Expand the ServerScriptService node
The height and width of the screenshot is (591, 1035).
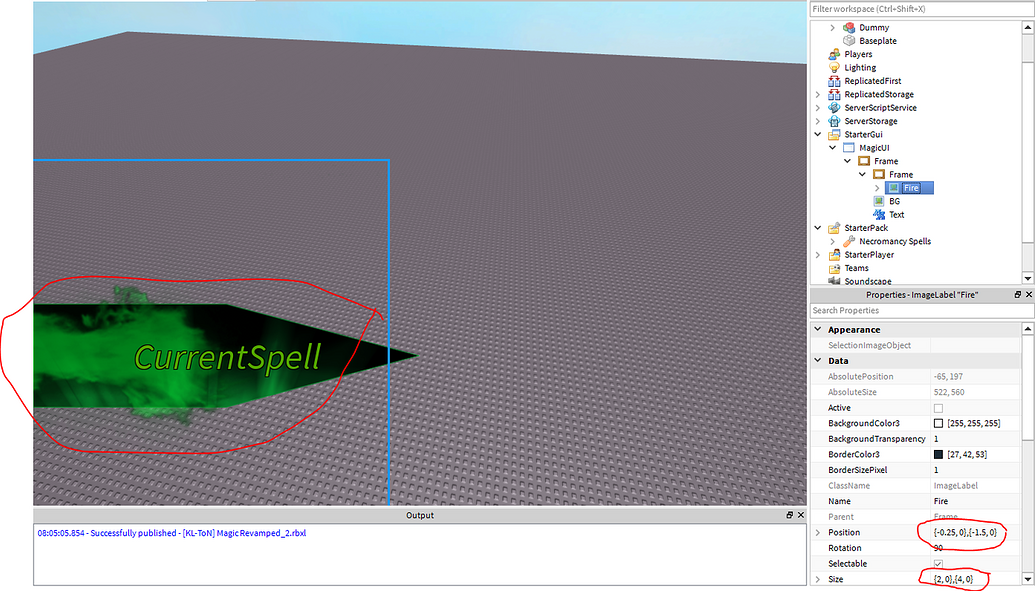pos(818,108)
